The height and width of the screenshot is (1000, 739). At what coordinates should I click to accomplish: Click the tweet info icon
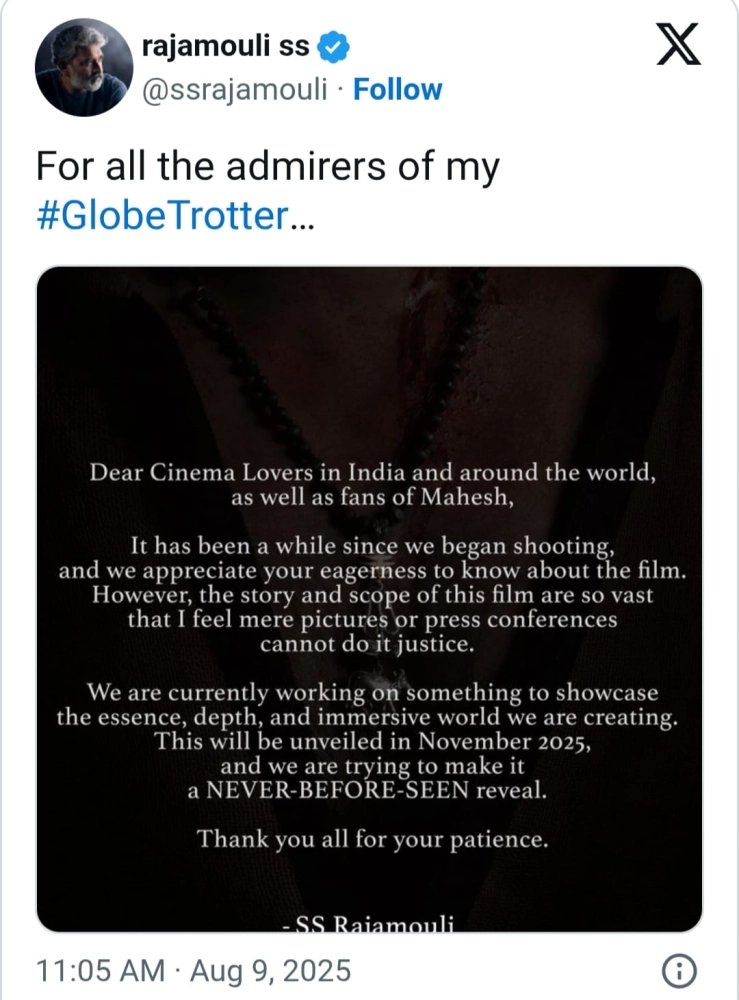[679, 971]
